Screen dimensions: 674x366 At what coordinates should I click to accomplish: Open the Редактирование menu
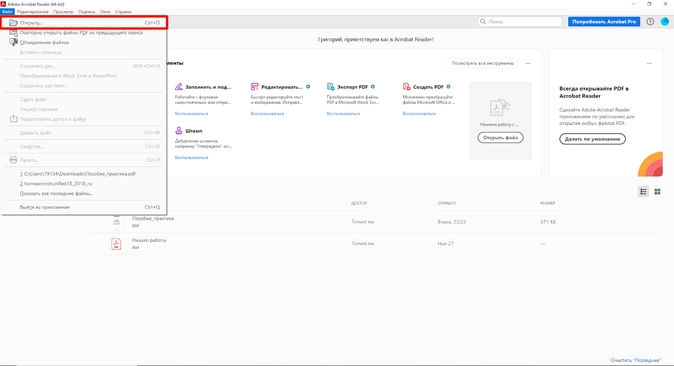point(33,12)
